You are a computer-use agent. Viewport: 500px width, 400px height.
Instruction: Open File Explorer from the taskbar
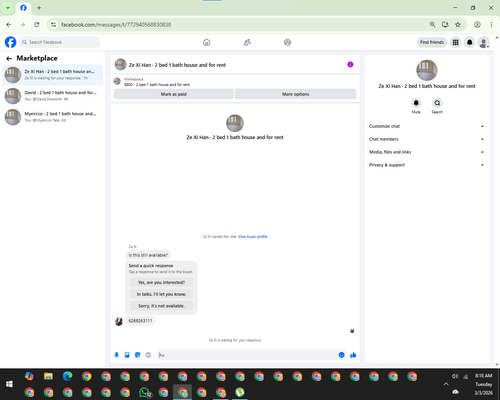(48, 376)
